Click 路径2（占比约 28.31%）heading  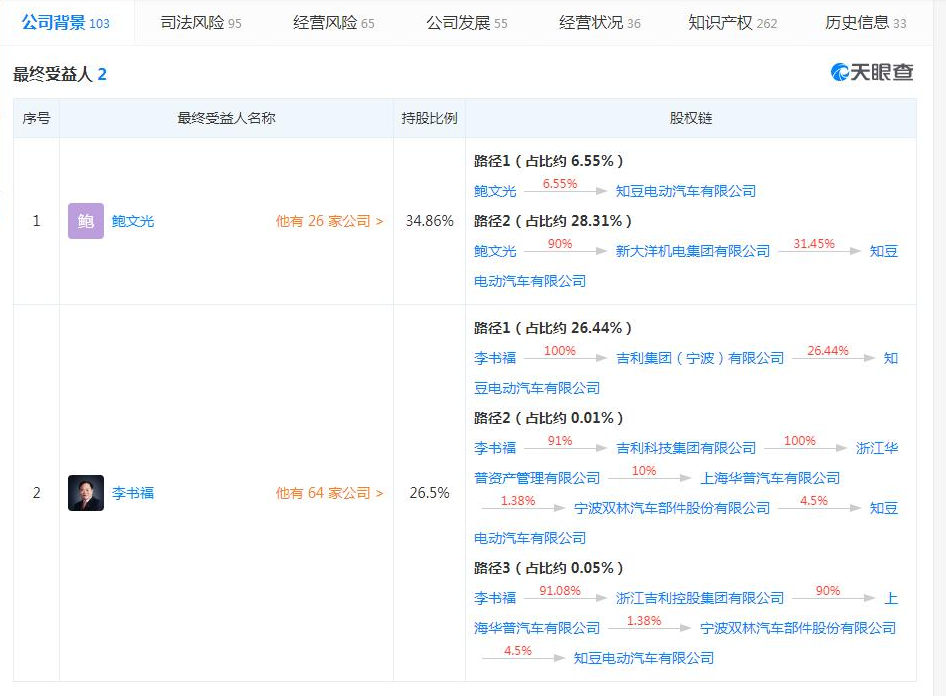point(553,221)
